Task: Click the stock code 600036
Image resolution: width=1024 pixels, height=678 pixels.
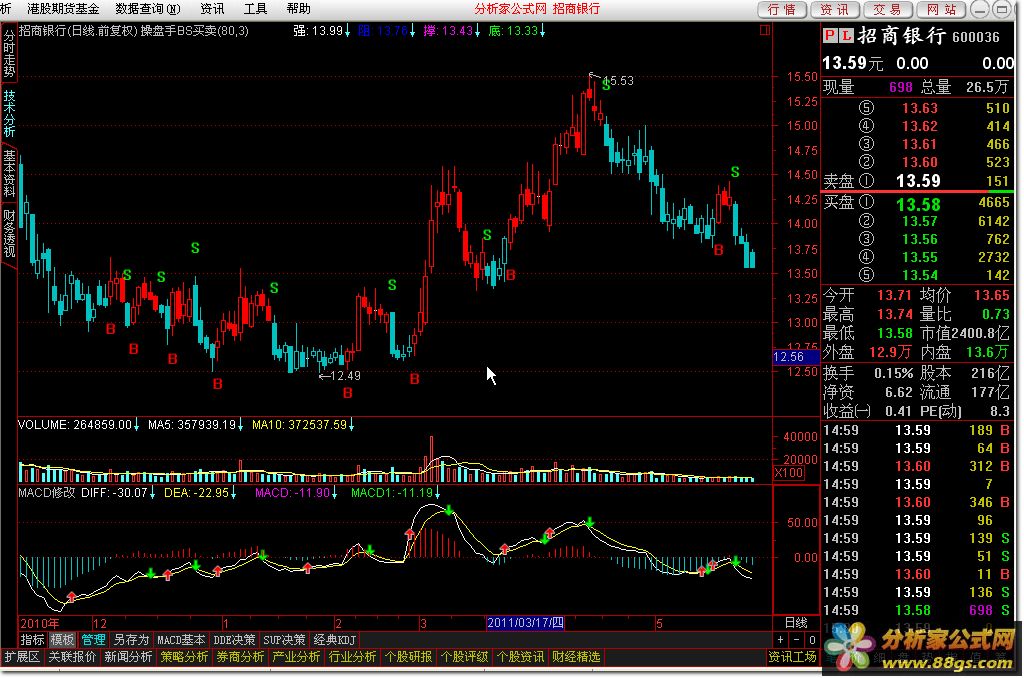Action: tap(976, 37)
